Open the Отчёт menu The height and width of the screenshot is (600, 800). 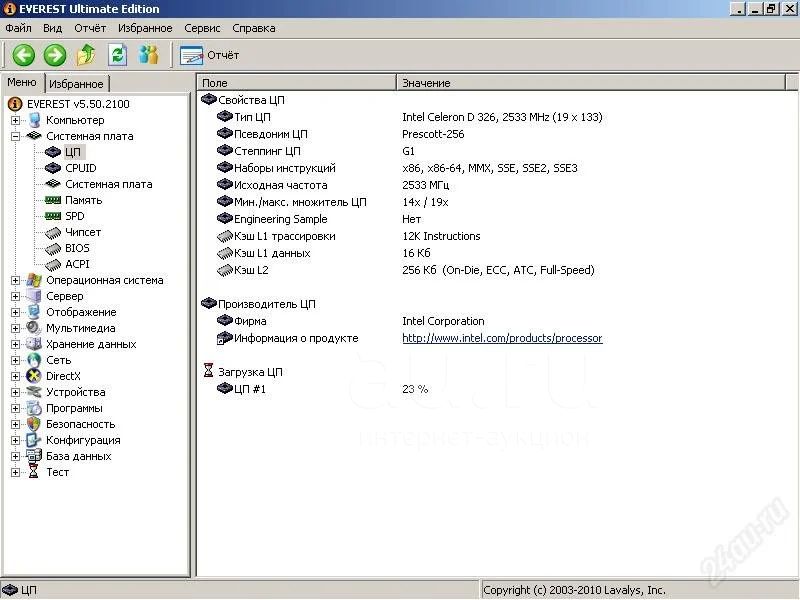[90, 28]
